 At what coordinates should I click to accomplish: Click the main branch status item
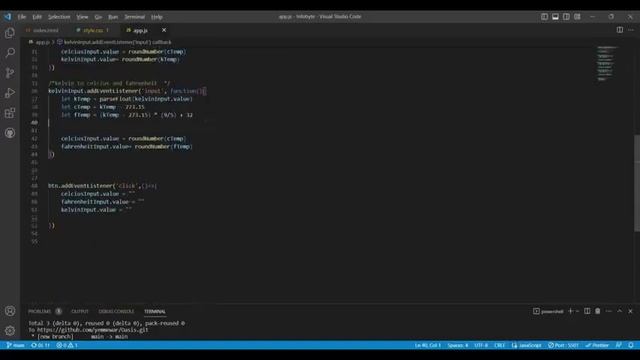click(x=16, y=345)
